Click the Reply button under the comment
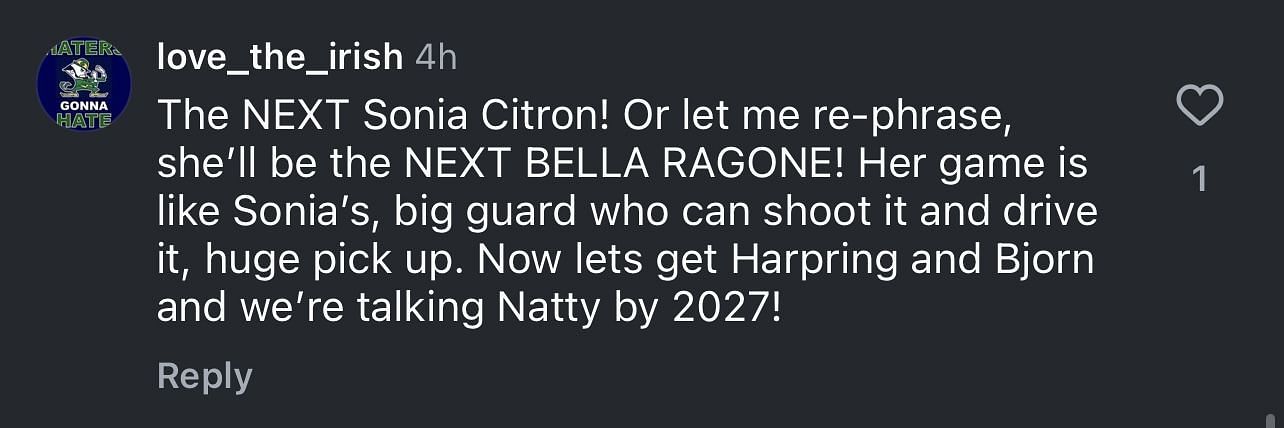The width and height of the screenshot is (1284, 428). coord(205,376)
